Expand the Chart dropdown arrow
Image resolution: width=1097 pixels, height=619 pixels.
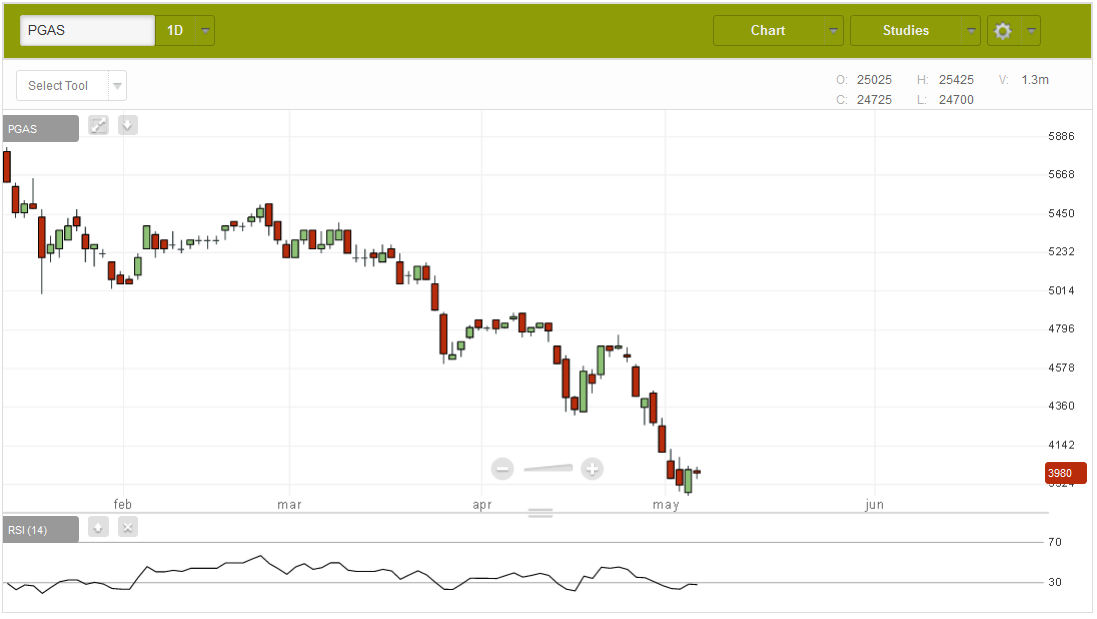pyautogui.click(x=833, y=31)
